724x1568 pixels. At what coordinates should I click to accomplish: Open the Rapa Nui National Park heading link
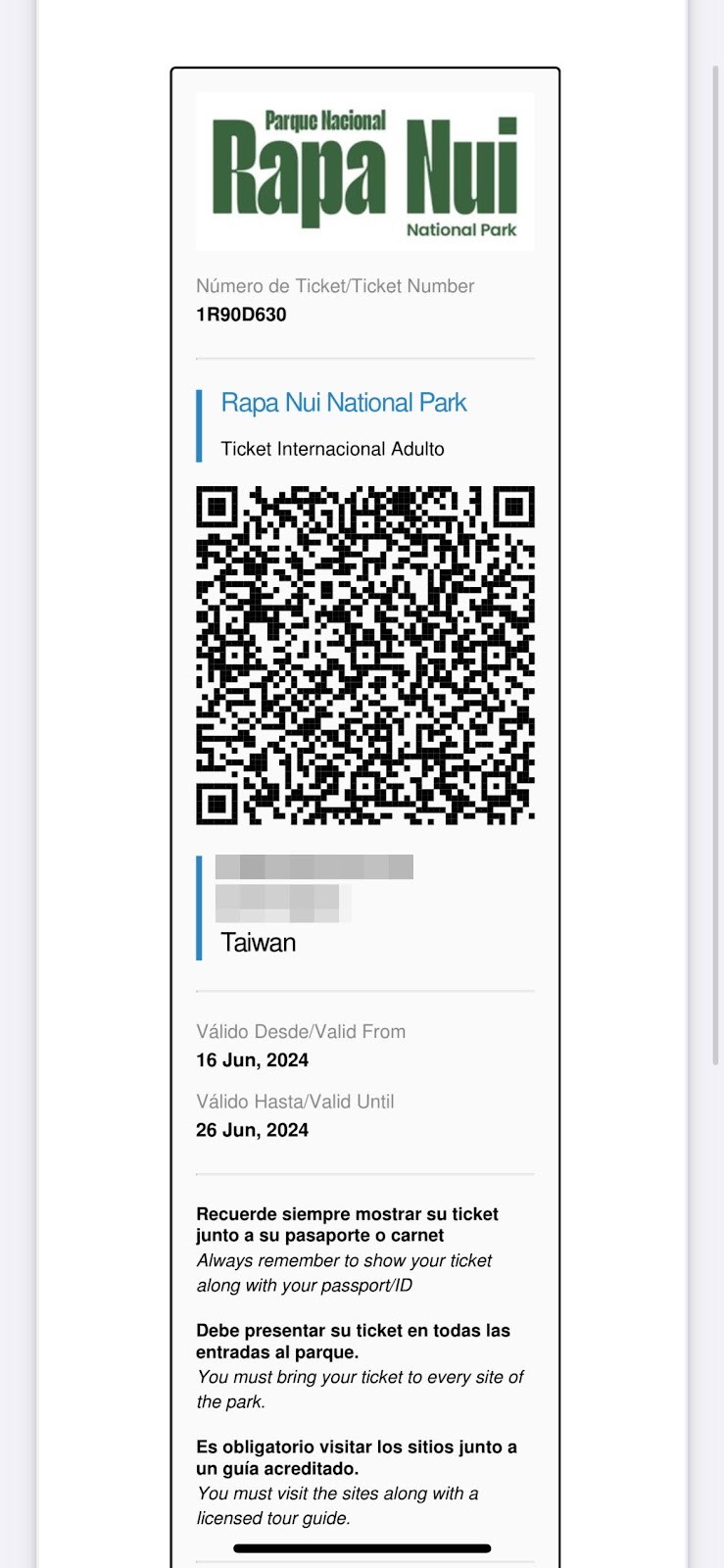tap(344, 403)
